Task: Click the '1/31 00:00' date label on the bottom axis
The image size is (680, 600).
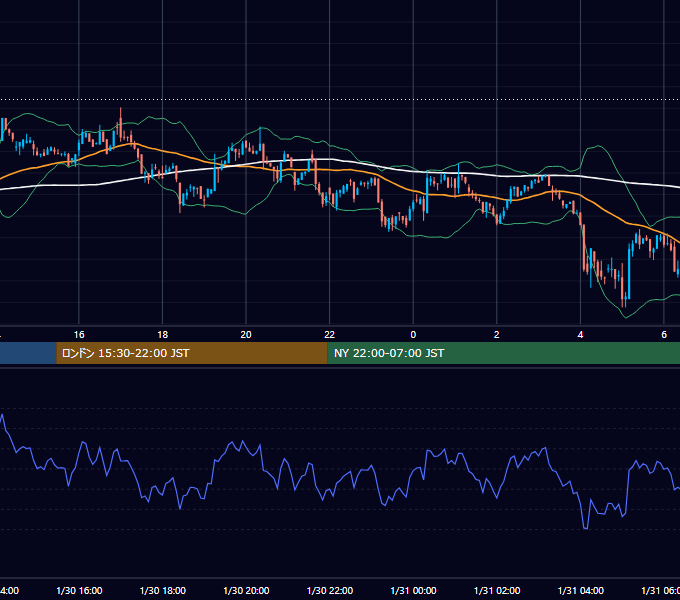Action: 413,590
